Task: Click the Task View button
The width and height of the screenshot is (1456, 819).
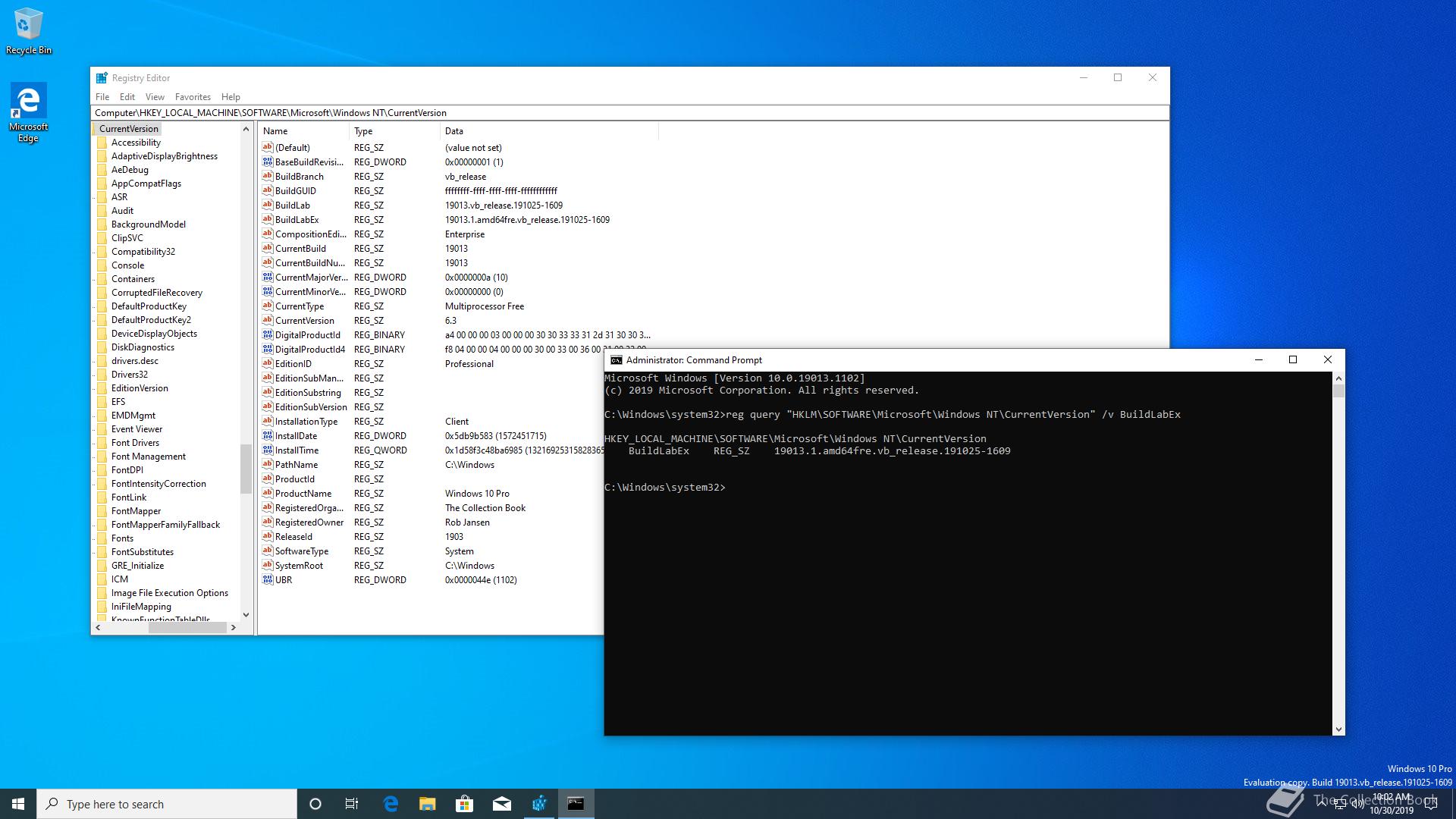Action: pyautogui.click(x=352, y=803)
